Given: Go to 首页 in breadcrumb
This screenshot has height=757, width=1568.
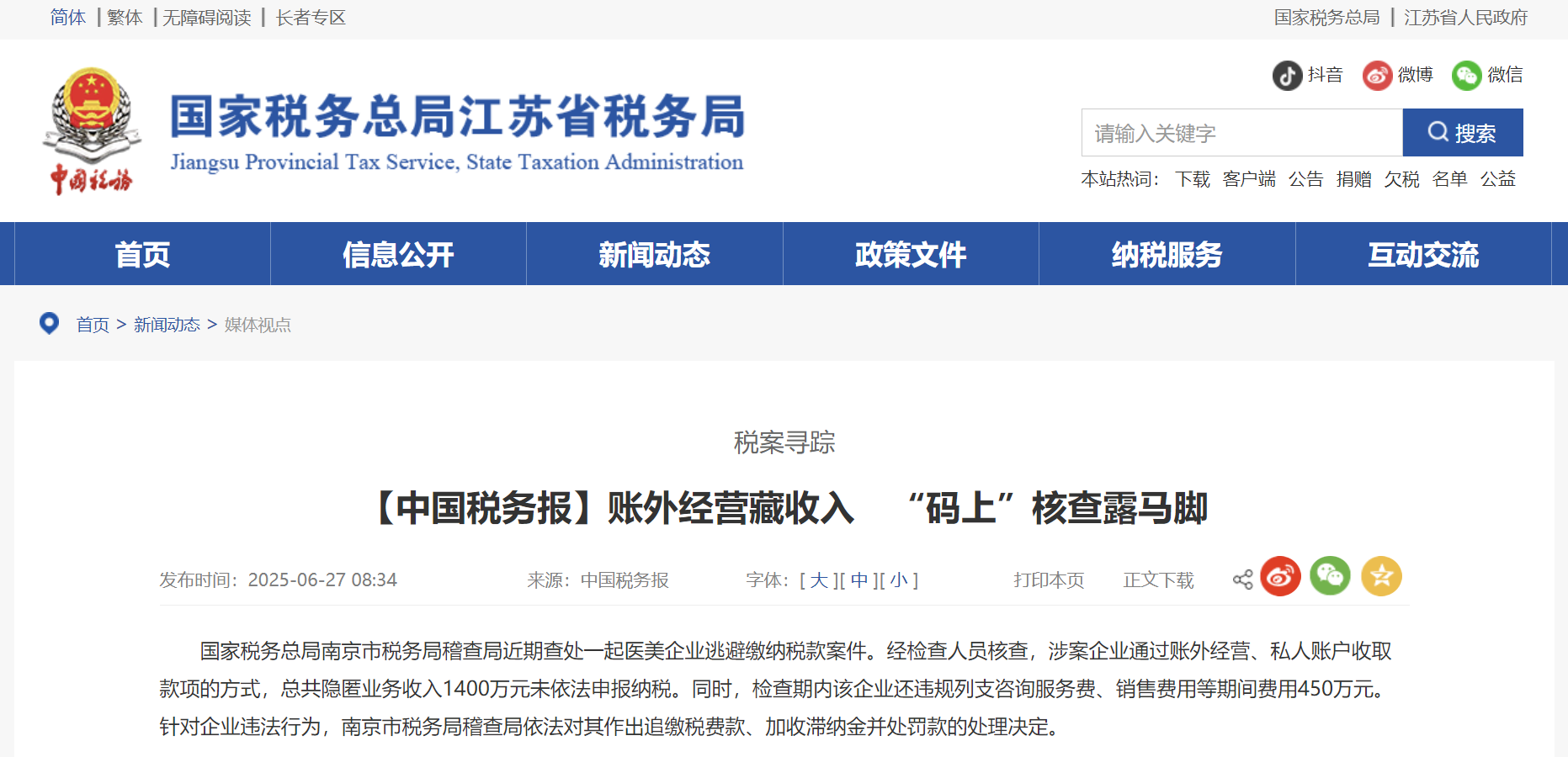Looking at the screenshot, I should coord(93,325).
